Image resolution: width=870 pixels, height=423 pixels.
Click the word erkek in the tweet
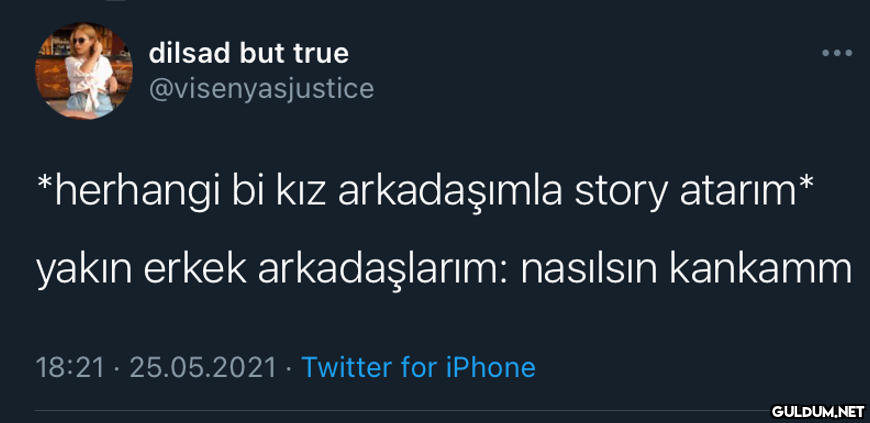click(195, 270)
